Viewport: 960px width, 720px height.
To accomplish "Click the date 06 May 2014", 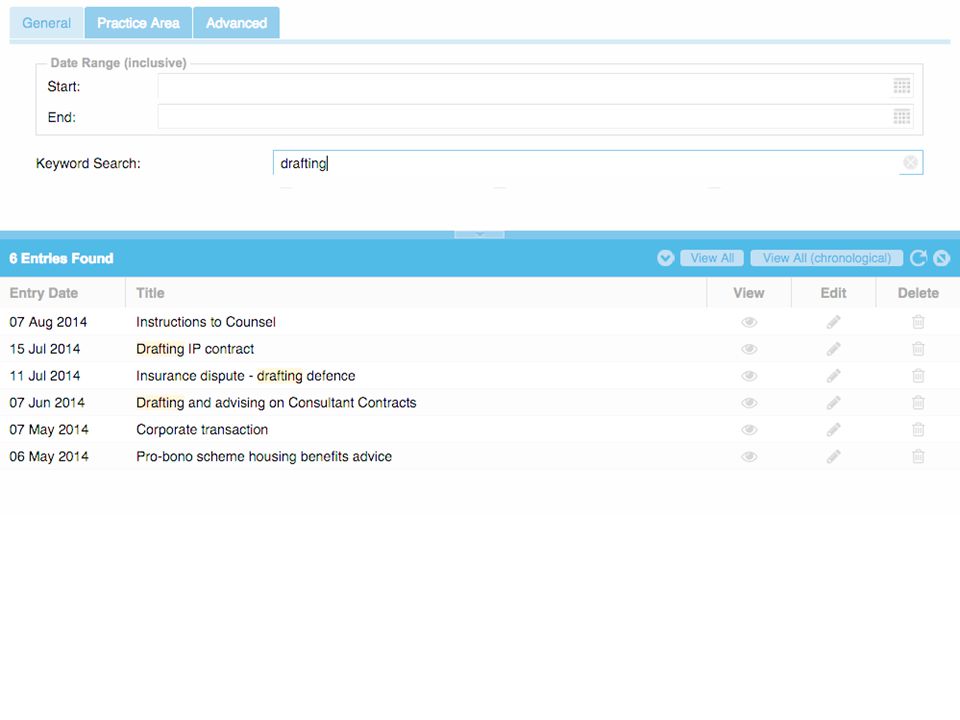I will point(49,457).
